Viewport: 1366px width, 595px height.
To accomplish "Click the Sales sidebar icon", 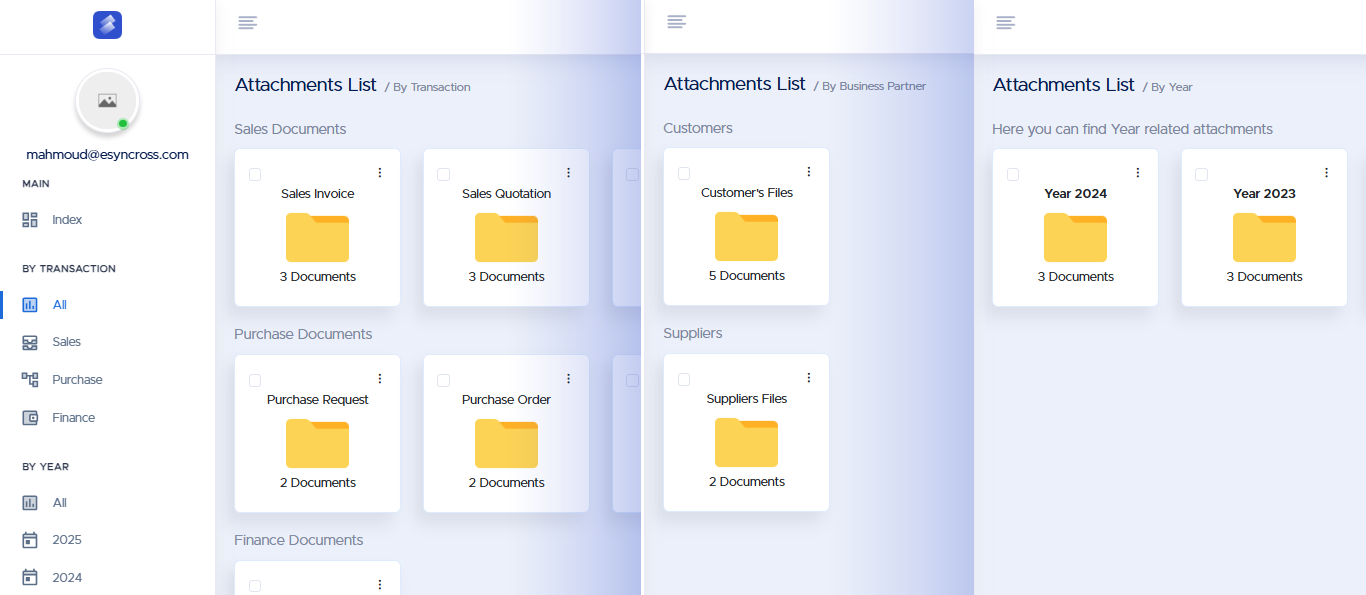I will pyautogui.click(x=30, y=342).
